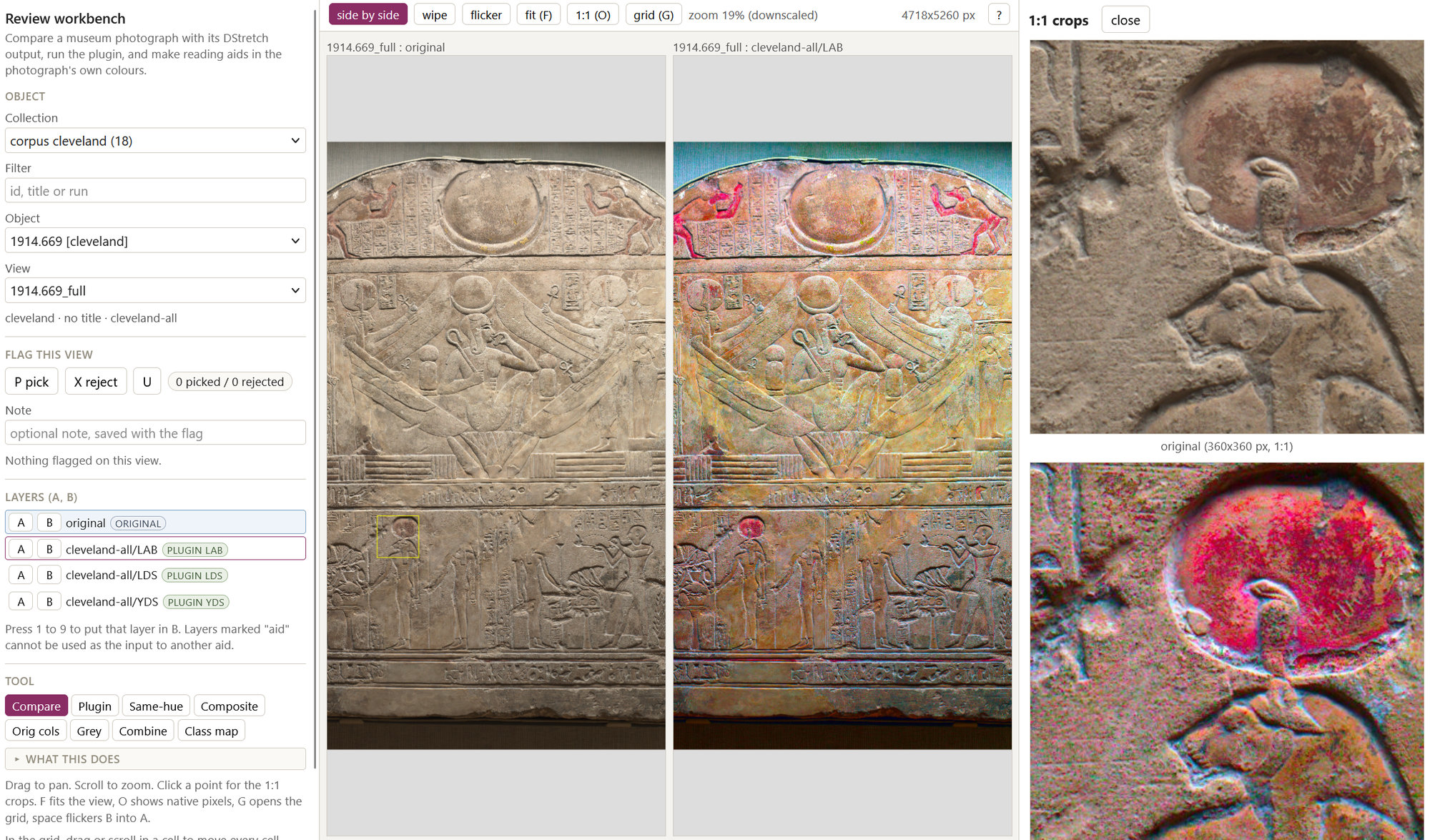Click the original 1:1 crop image

pos(1227,237)
